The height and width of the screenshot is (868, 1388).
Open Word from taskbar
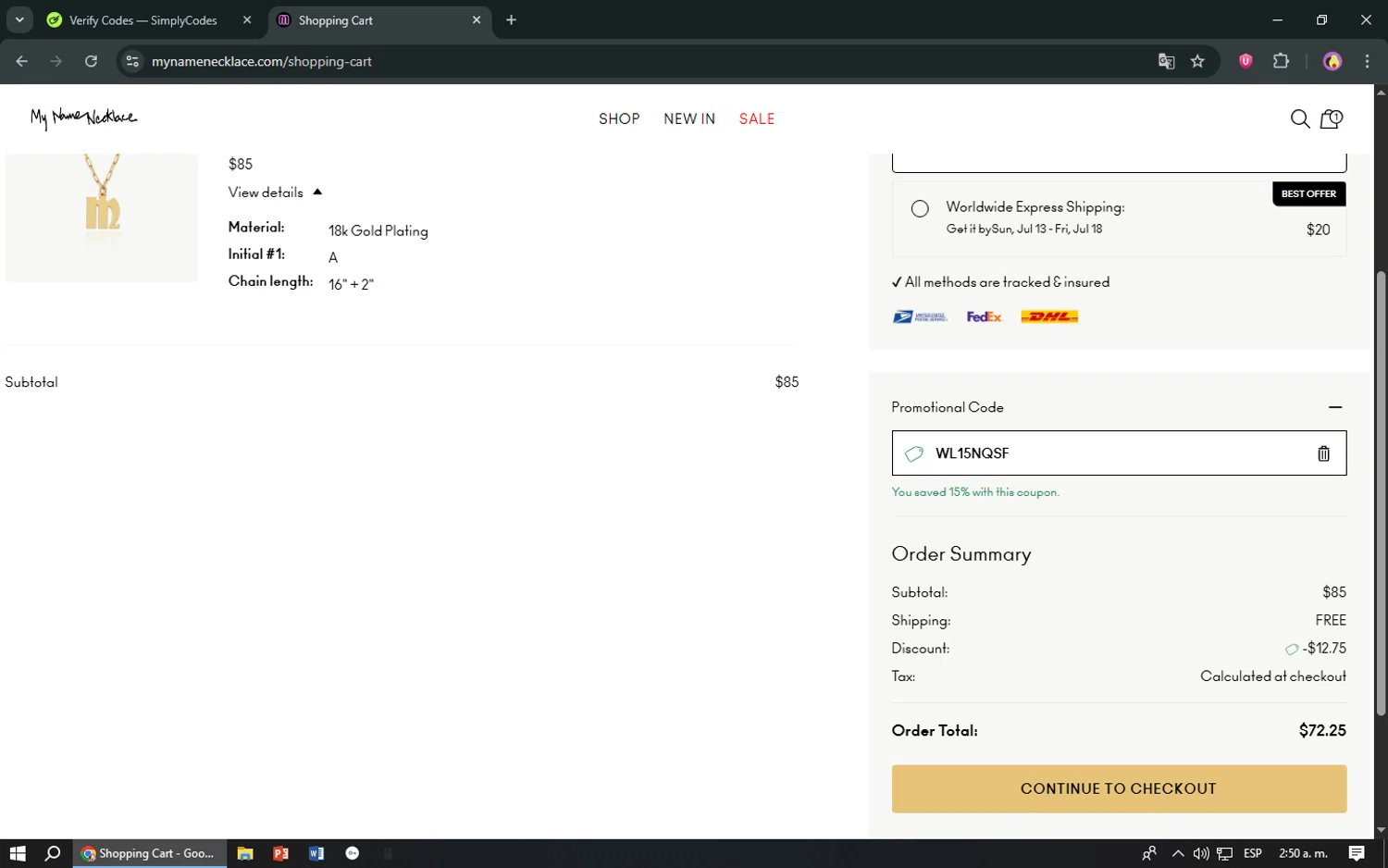(316, 853)
